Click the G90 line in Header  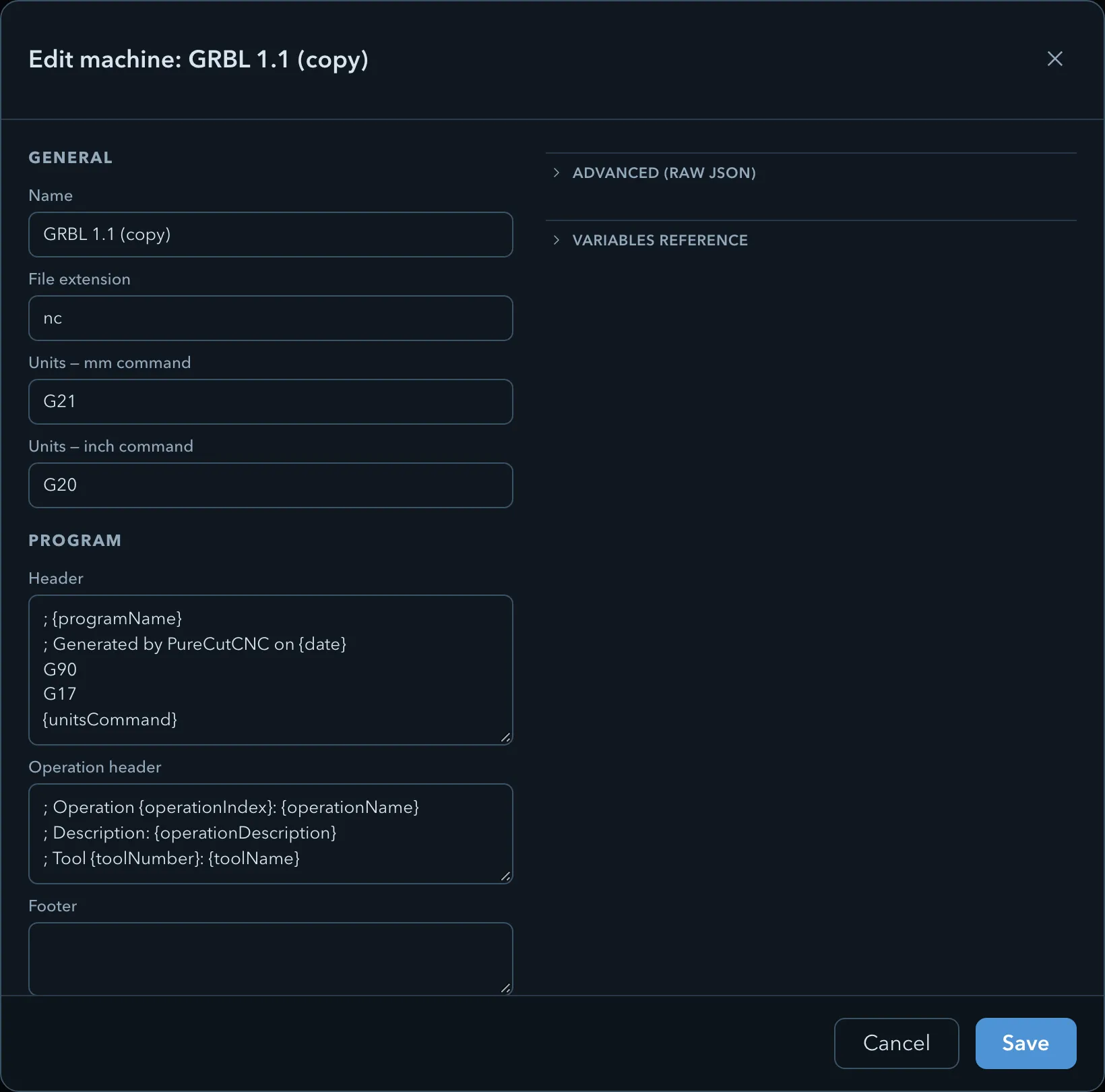coord(60,669)
